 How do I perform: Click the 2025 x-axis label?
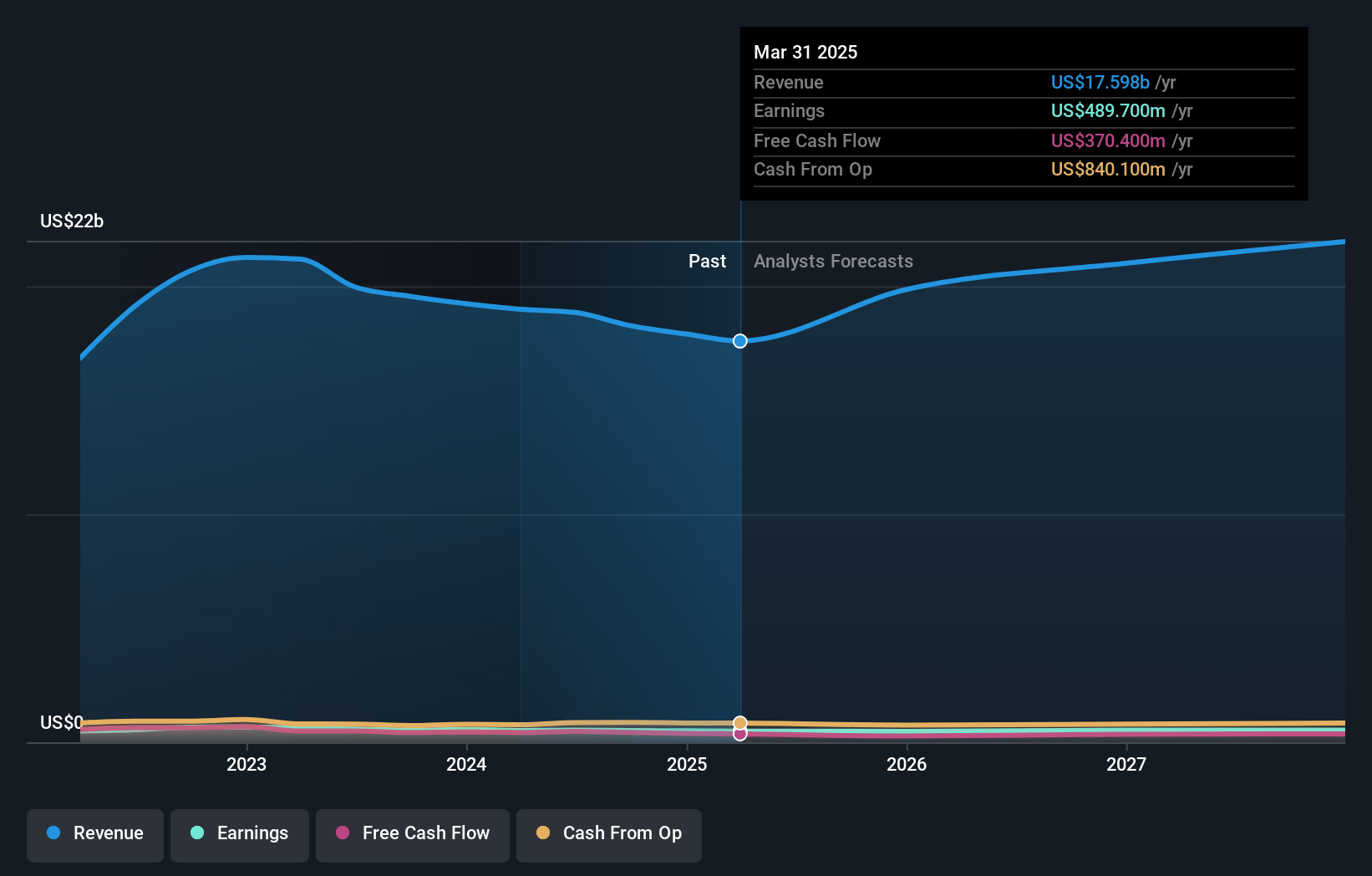click(x=687, y=764)
